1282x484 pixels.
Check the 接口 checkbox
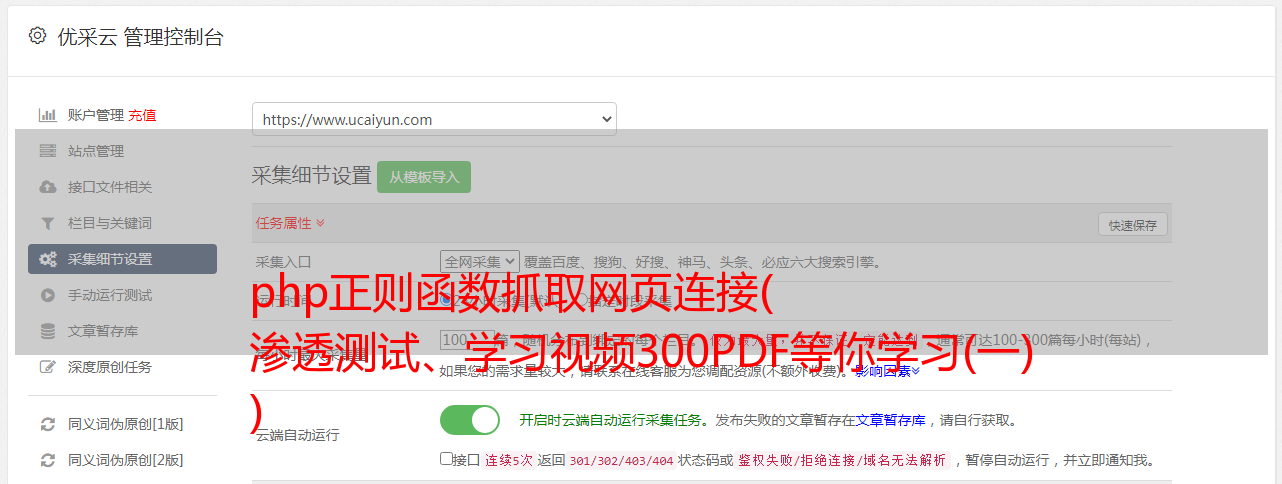(x=446, y=459)
